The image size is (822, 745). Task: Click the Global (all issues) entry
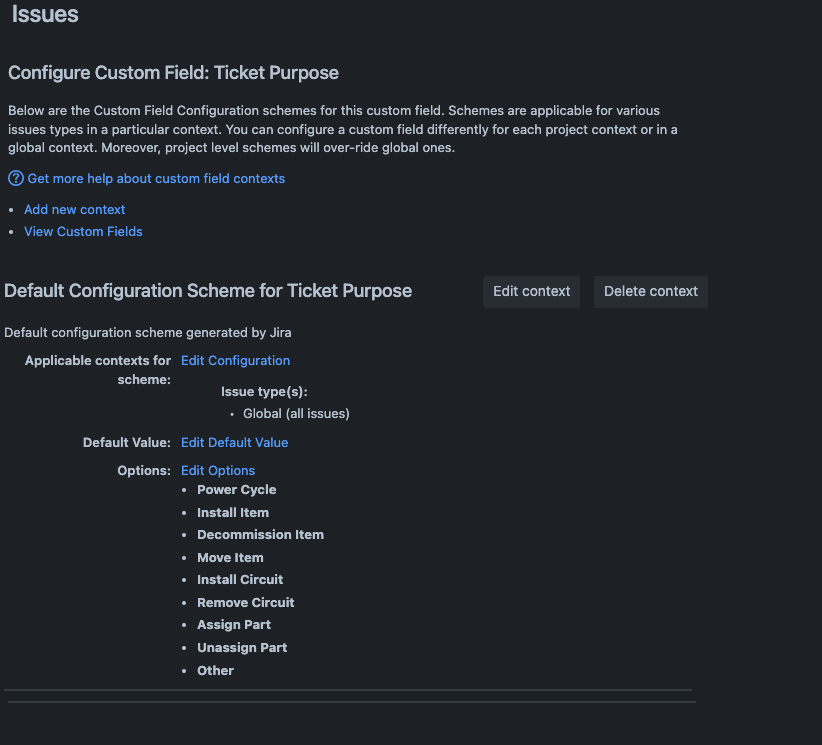[x=296, y=413]
